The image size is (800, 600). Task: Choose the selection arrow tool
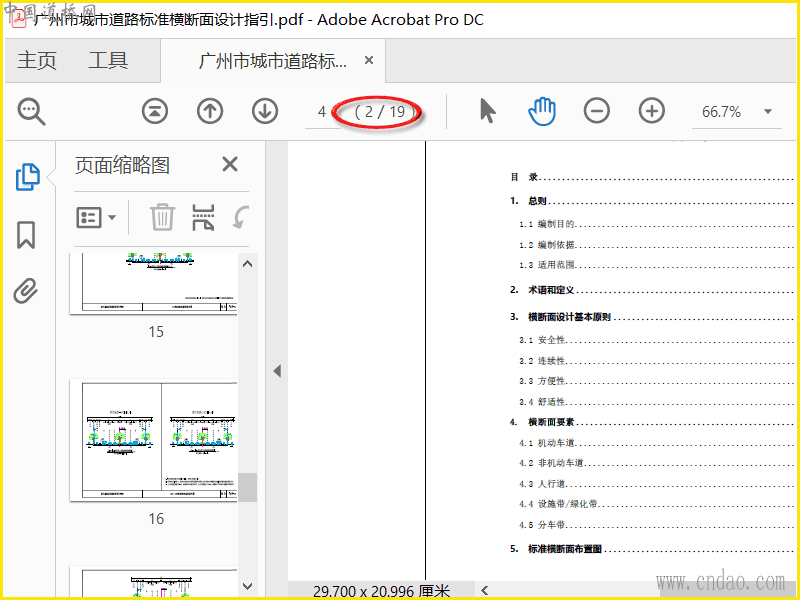pos(487,111)
